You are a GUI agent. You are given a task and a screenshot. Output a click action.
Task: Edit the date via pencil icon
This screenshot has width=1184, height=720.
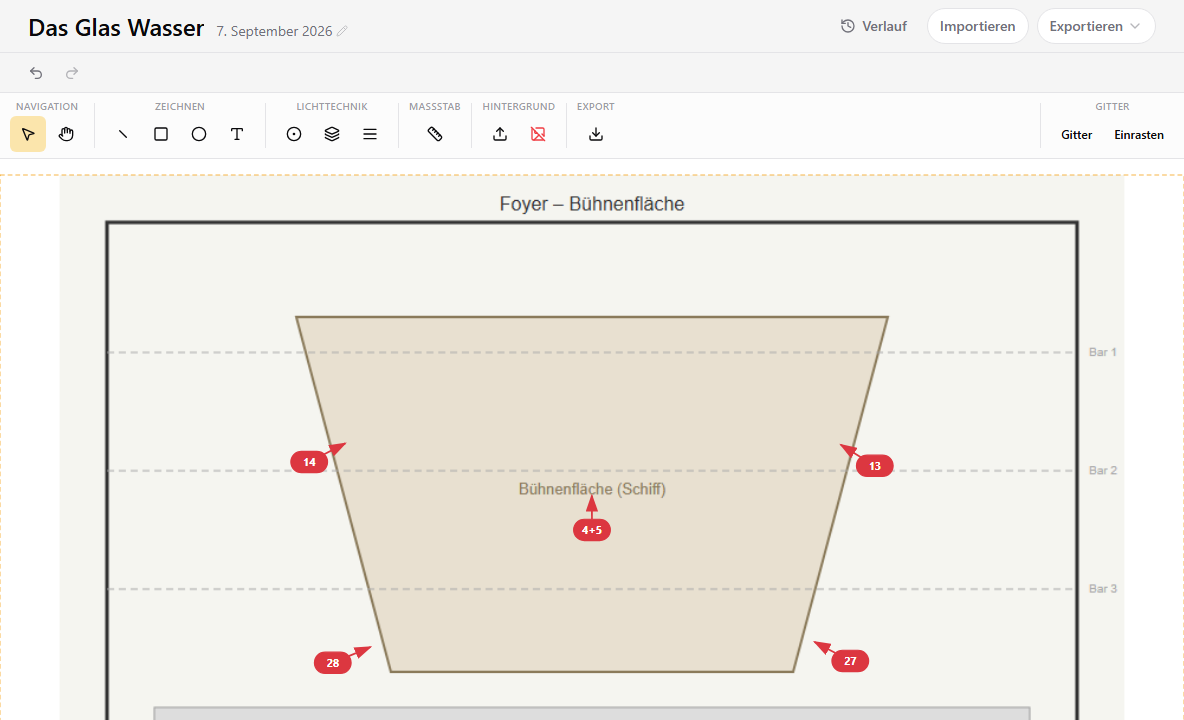point(342,31)
